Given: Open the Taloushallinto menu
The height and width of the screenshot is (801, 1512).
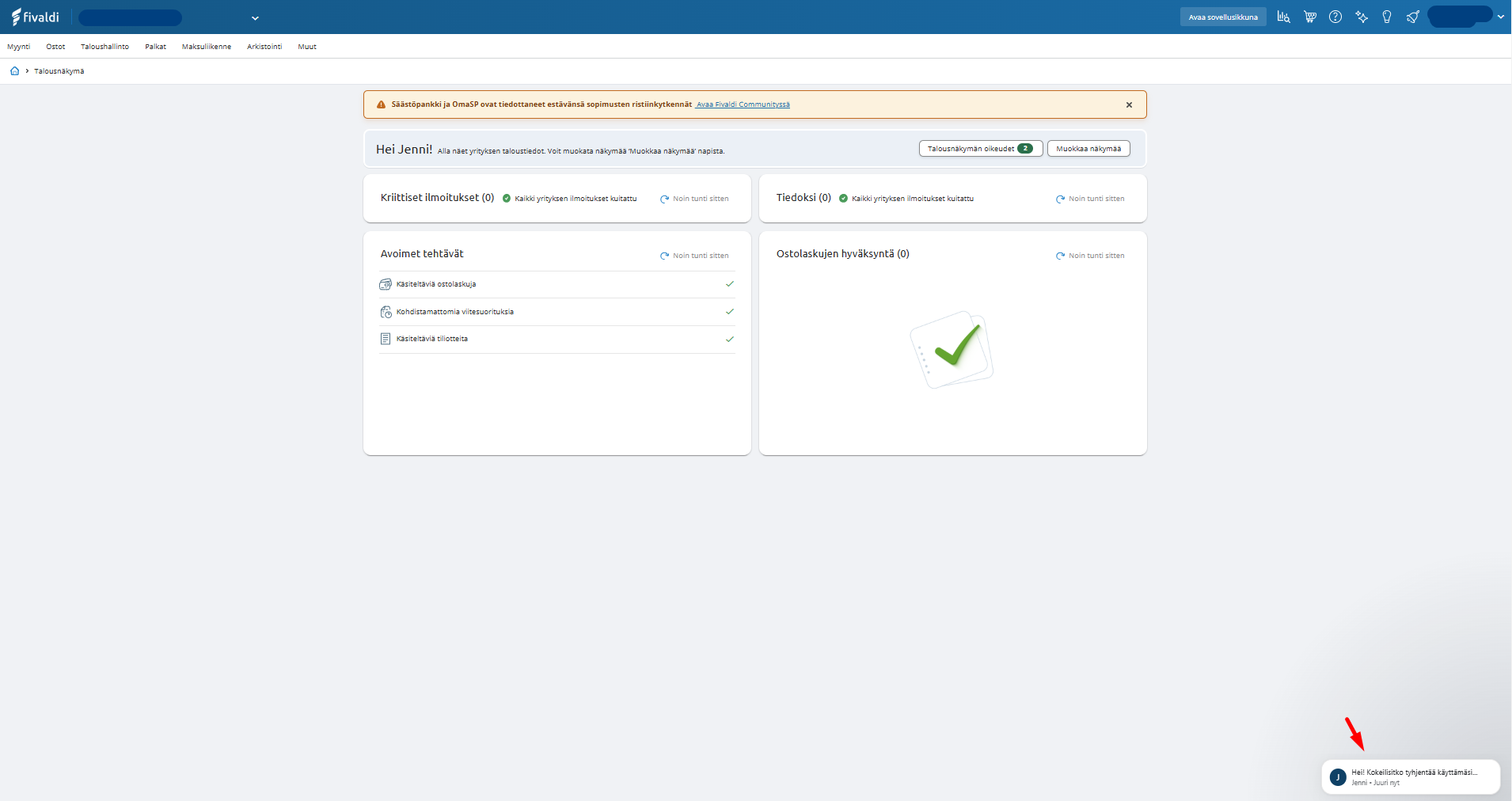Looking at the screenshot, I should tap(104, 47).
